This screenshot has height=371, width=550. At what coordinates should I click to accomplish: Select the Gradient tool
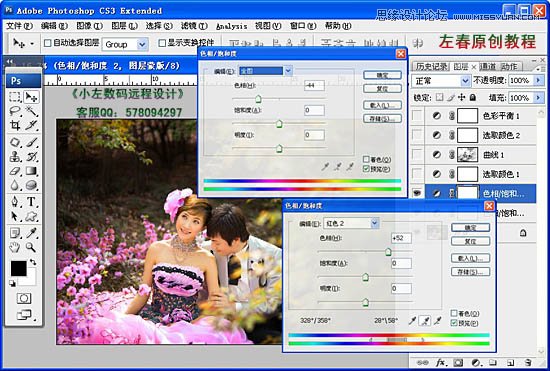(x=31, y=171)
